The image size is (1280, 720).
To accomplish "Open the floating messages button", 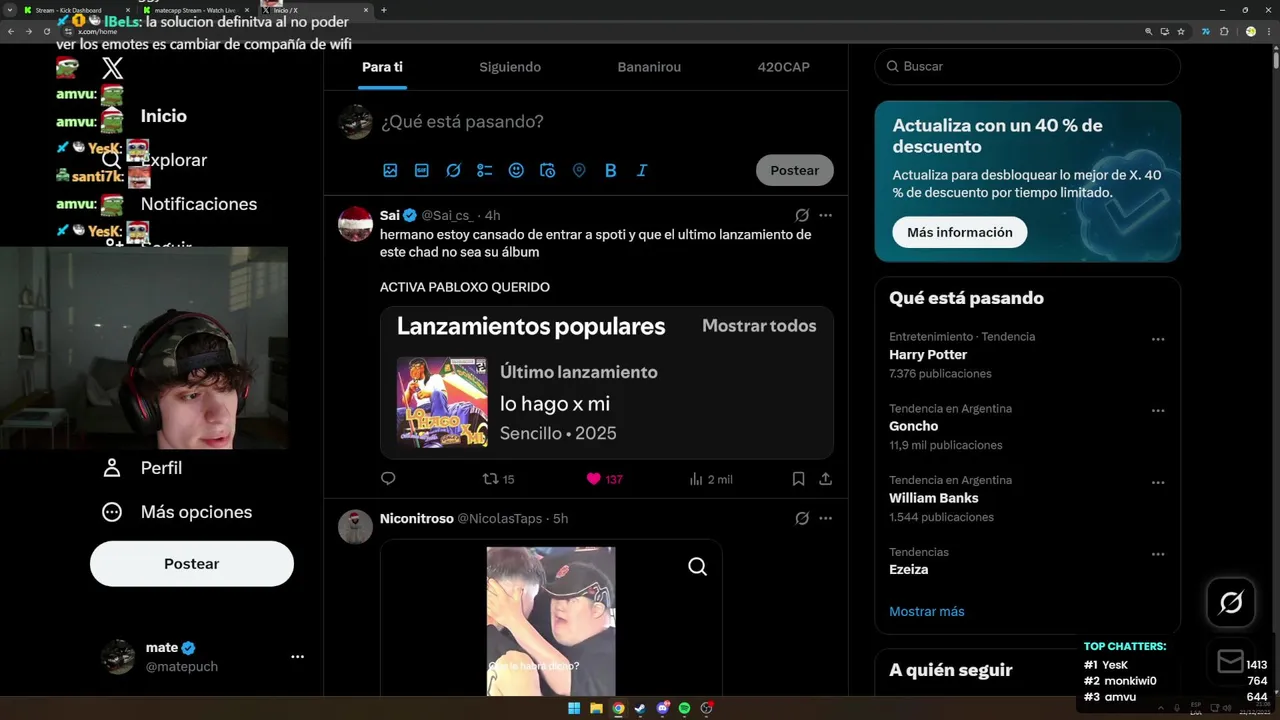I will [1231, 662].
